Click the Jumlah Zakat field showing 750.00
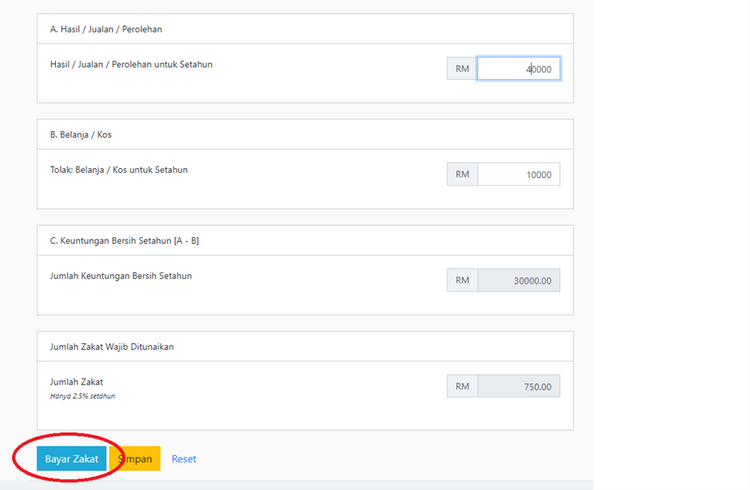750x490 pixels. (x=518, y=386)
